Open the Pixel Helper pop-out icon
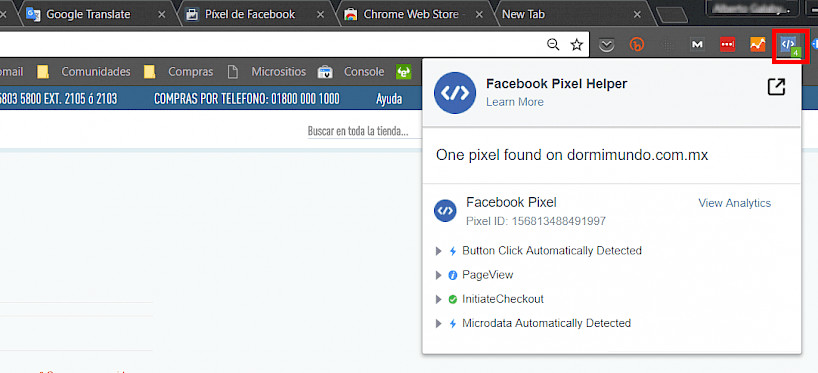Image resolution: width=818 pixels, height=373 pixels. click(776, 87)
